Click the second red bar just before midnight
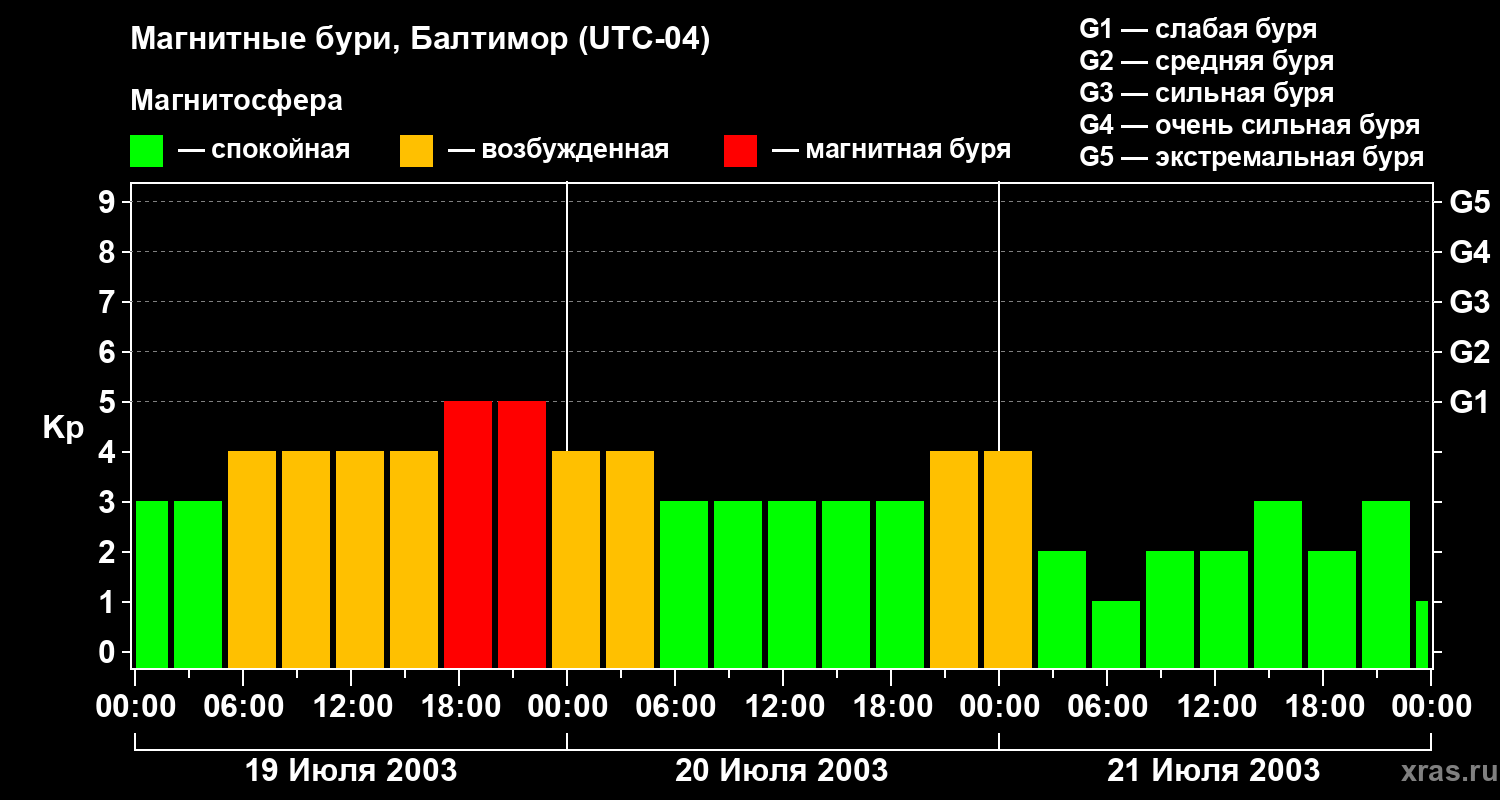1500x800 pixels. pyautogui.click(x=522, y=534)
